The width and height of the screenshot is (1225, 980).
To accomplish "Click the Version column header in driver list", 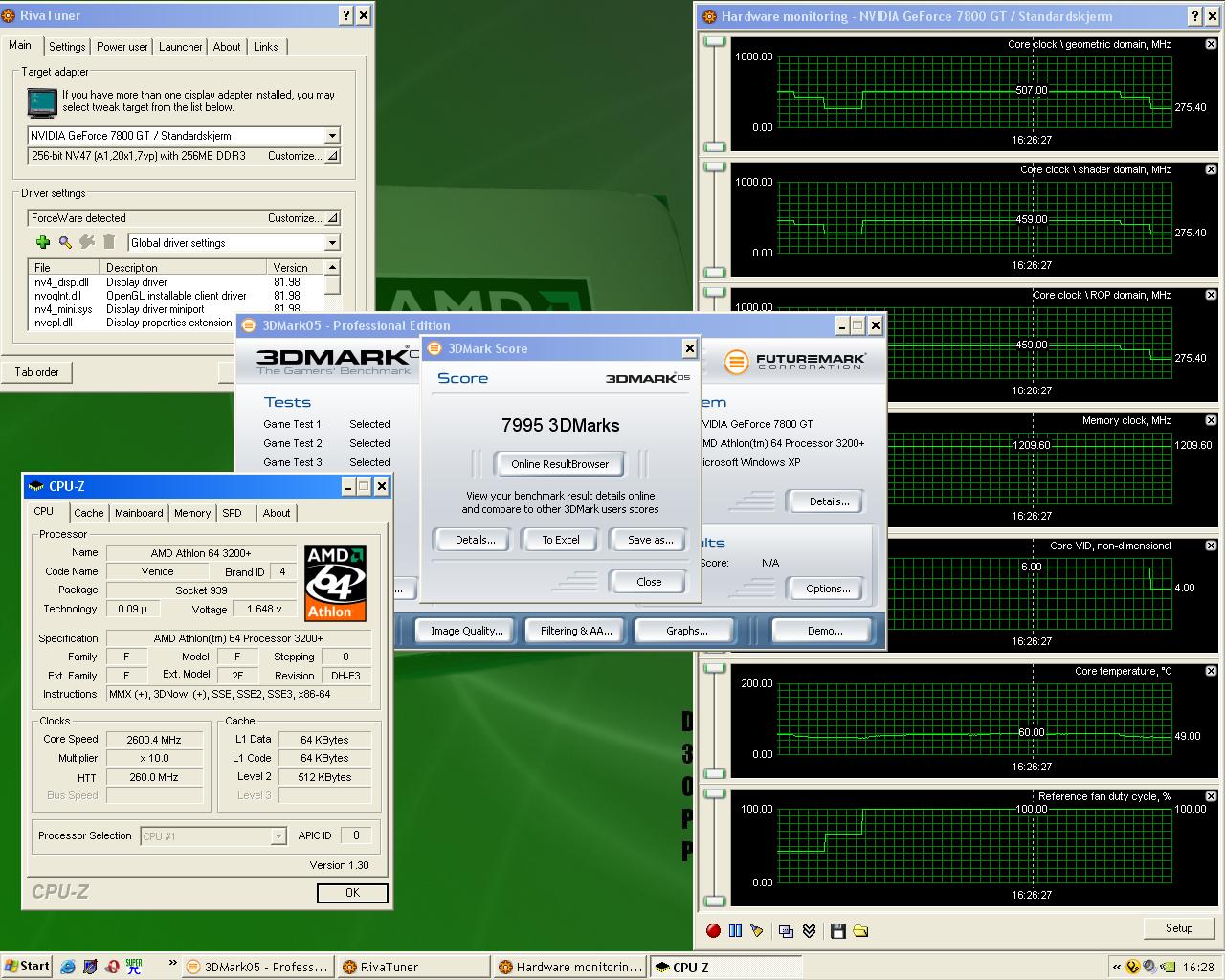I will click(297, 268).
